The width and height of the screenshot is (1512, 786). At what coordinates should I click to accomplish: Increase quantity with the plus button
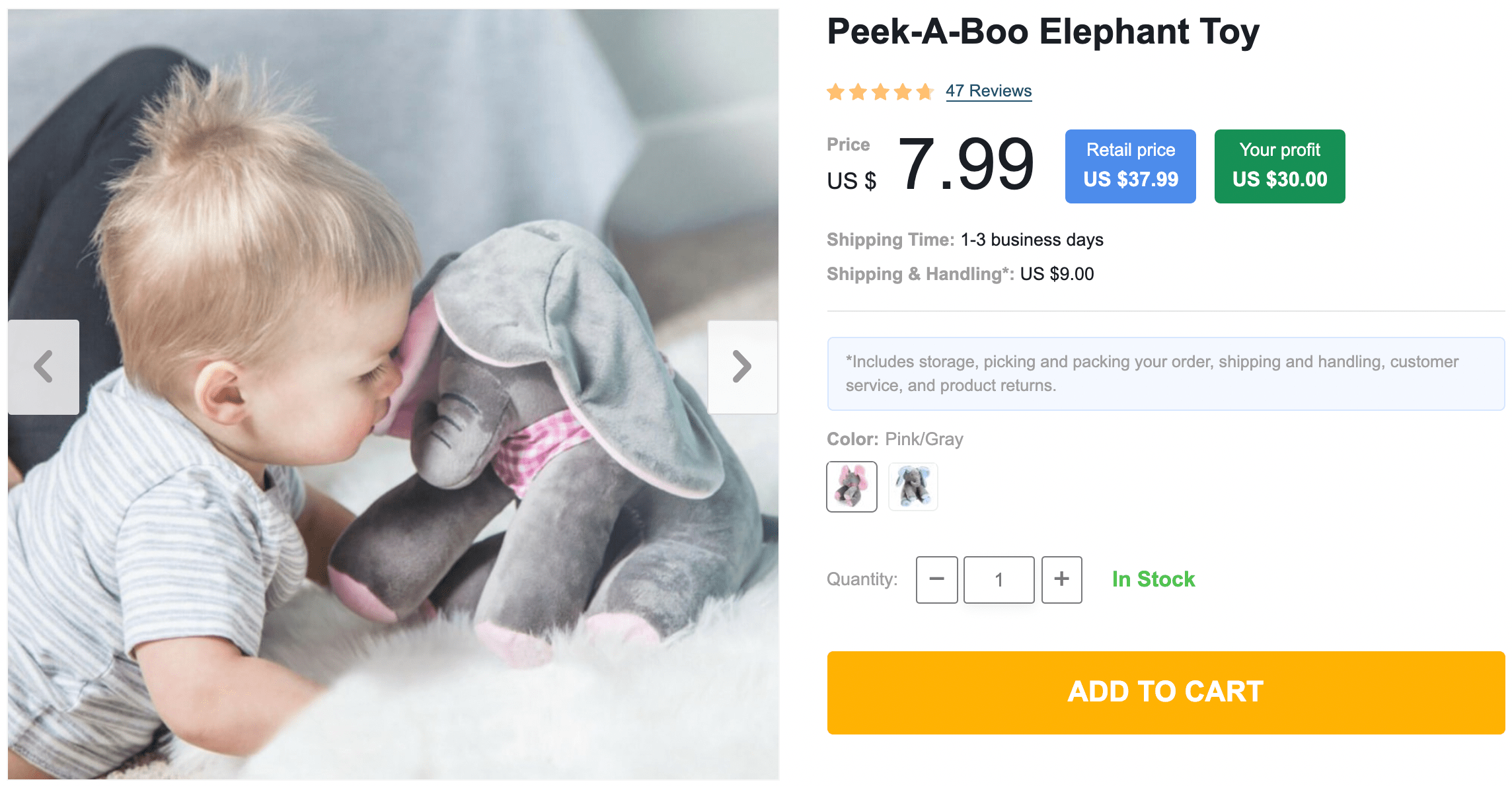[1061, 579]
